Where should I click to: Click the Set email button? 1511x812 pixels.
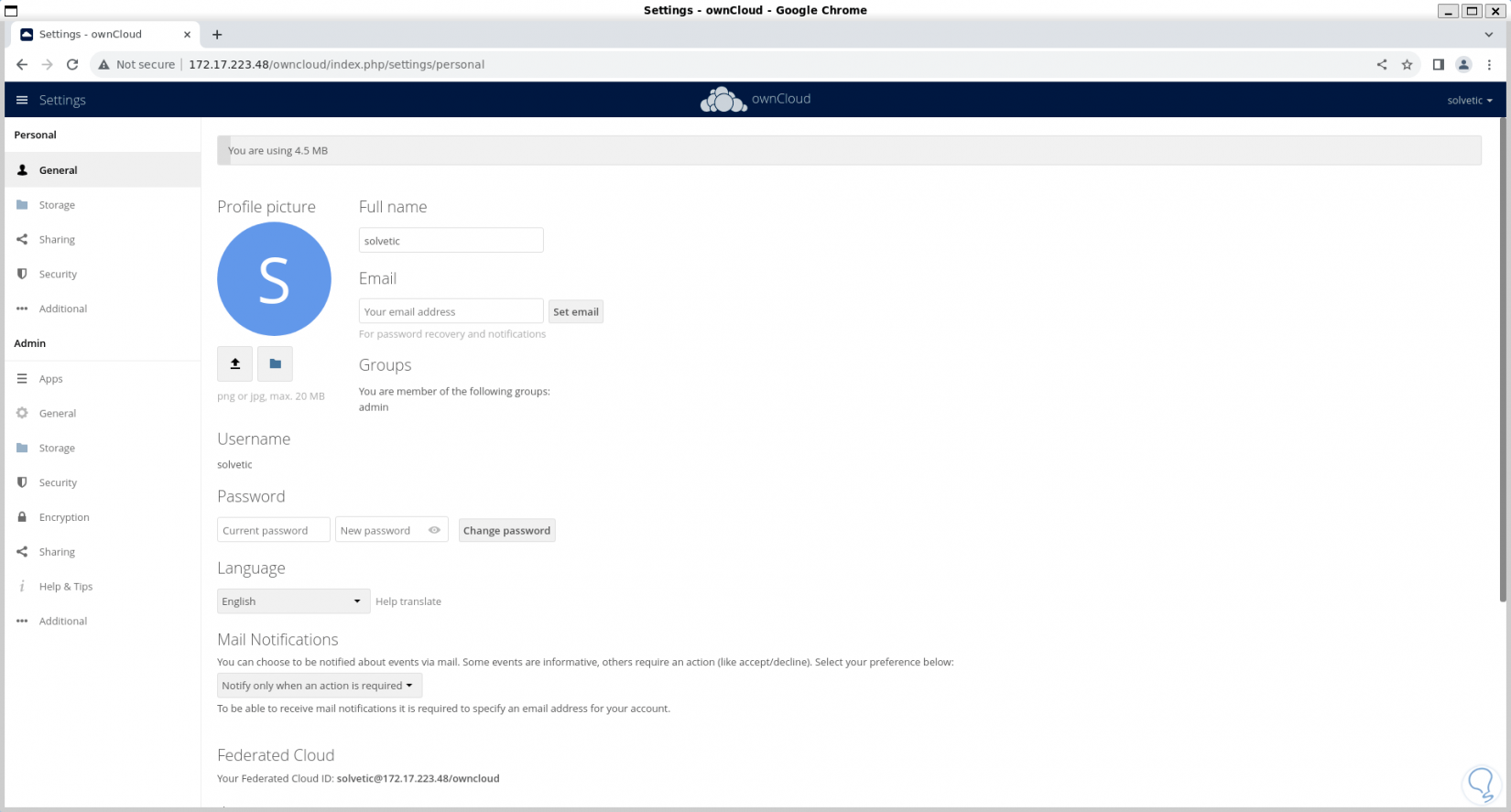pyautogui.click(x=576, y=312)
